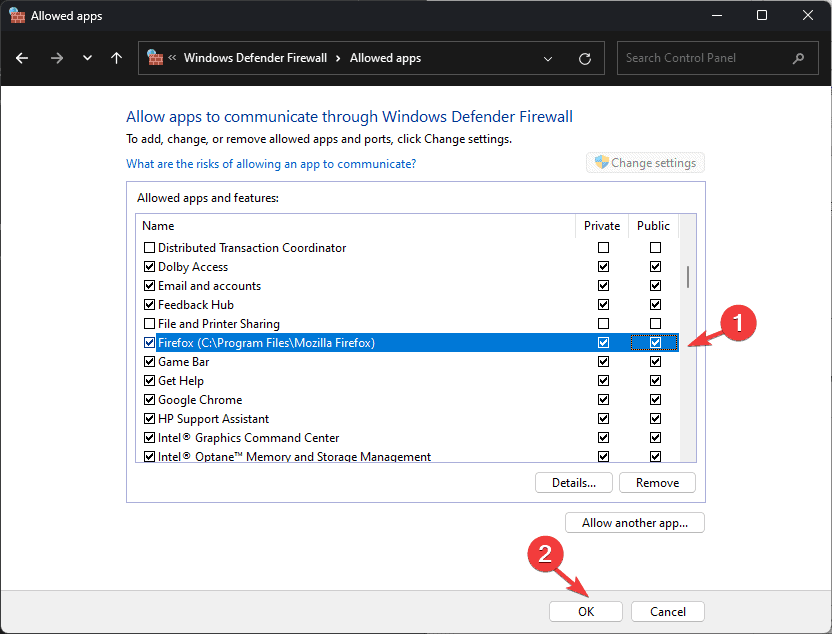Screen dimensions: 832x634
Task: Click the apps list scrollbar thumb
Action: tap(688, 276)
